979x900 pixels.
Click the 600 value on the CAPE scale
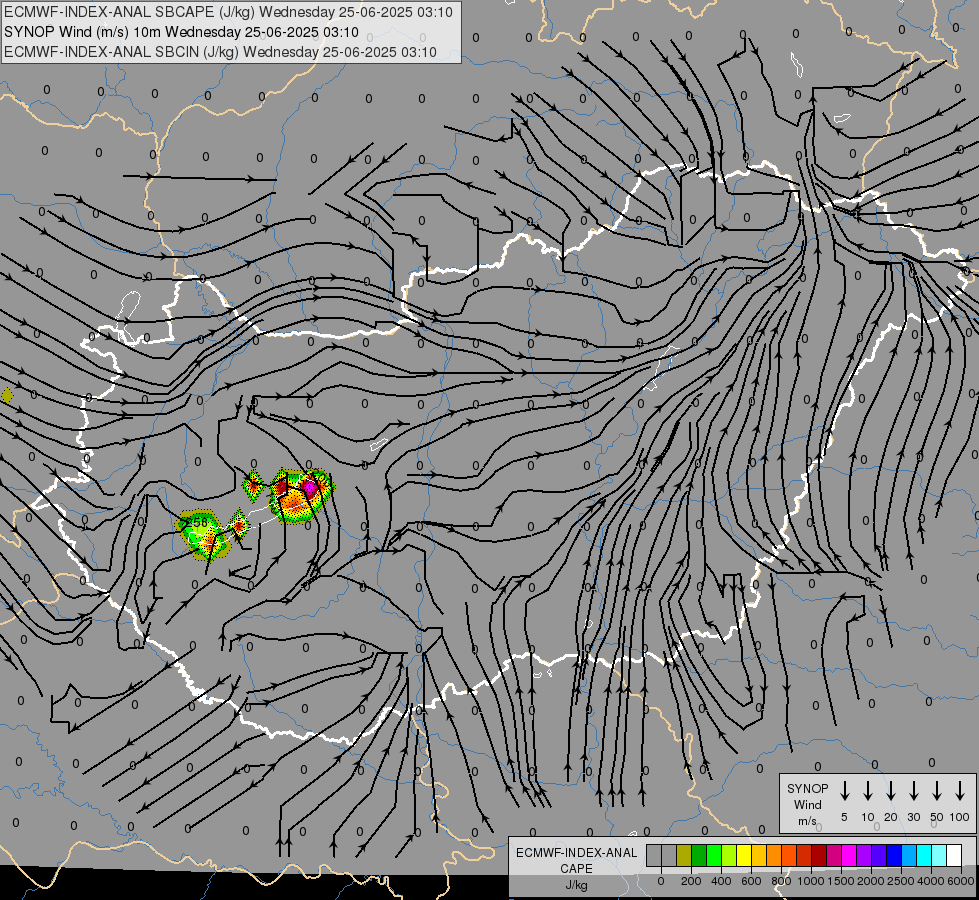click(751, 881)
